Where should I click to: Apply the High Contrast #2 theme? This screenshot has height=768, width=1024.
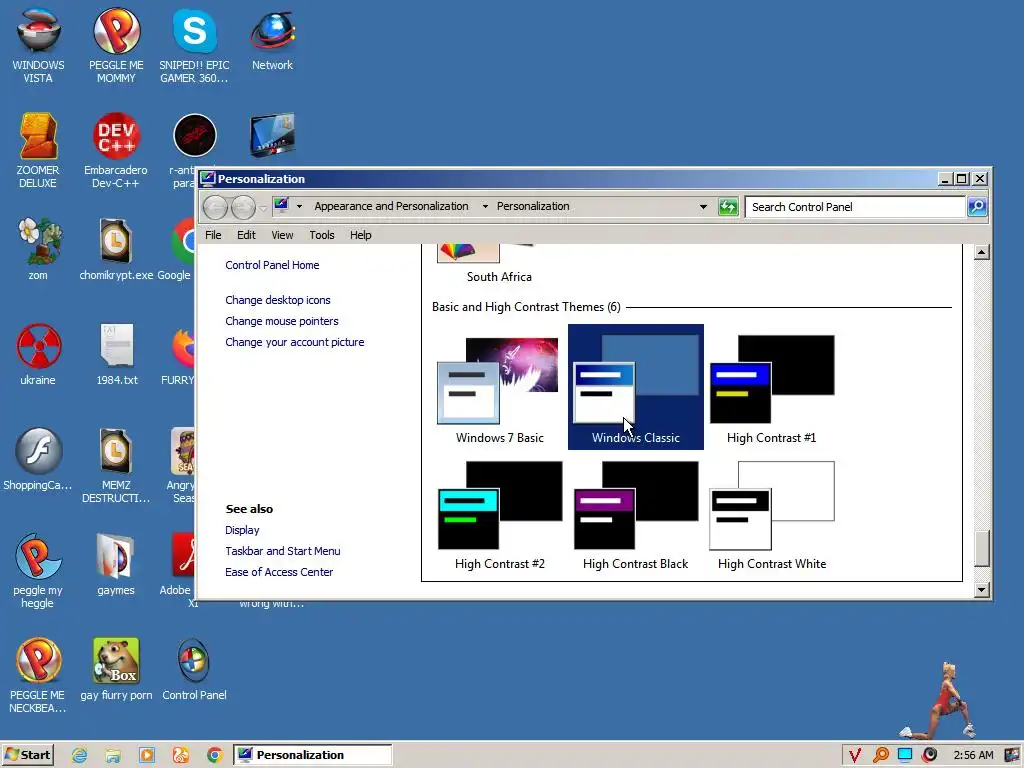pos(500,514)
